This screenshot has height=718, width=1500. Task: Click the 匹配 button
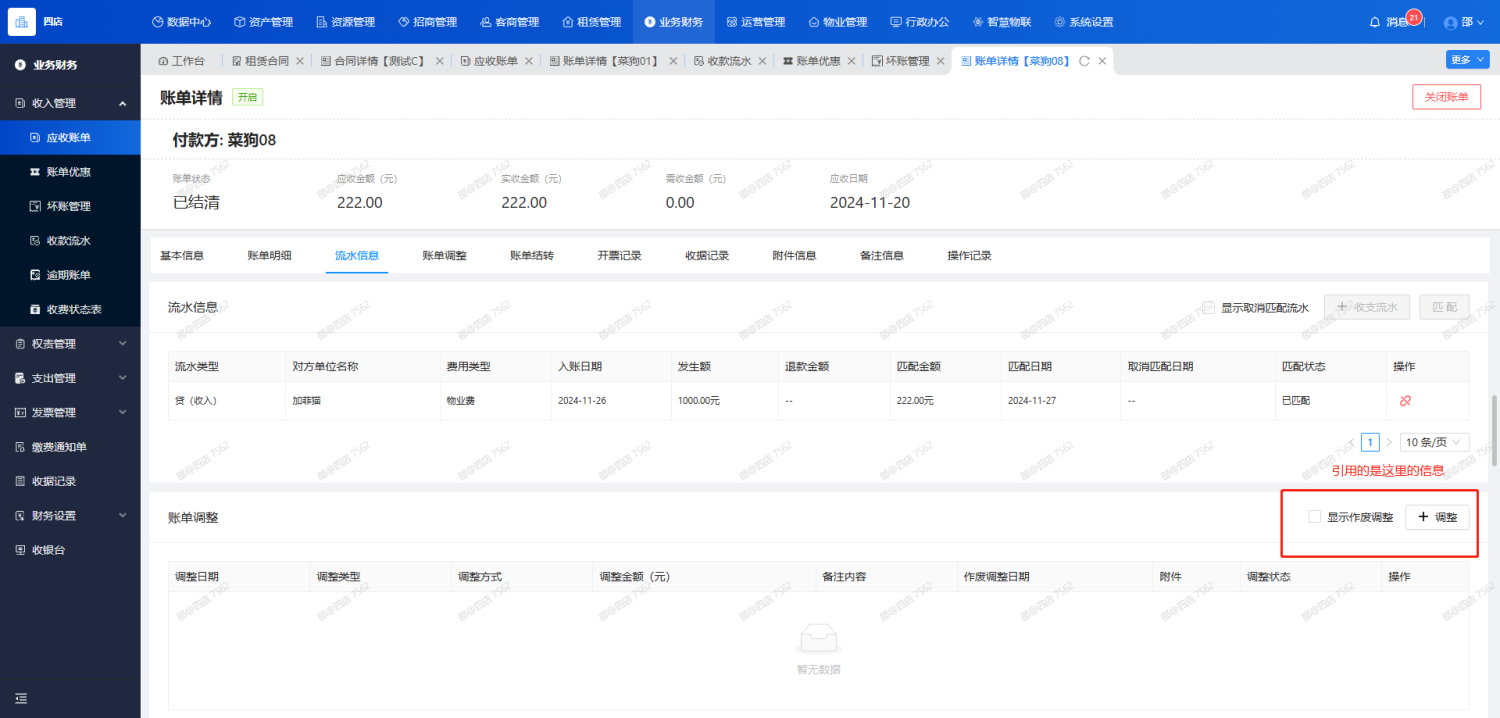pos(1444,307)
